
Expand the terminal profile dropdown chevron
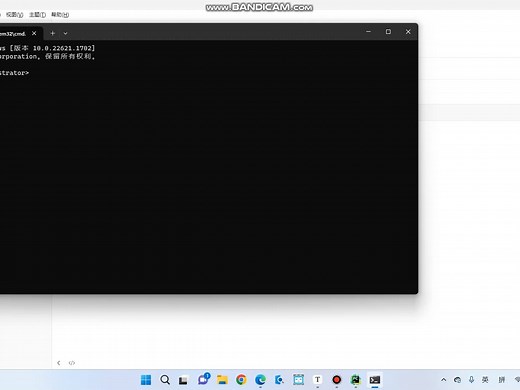(x=65, y=33)
